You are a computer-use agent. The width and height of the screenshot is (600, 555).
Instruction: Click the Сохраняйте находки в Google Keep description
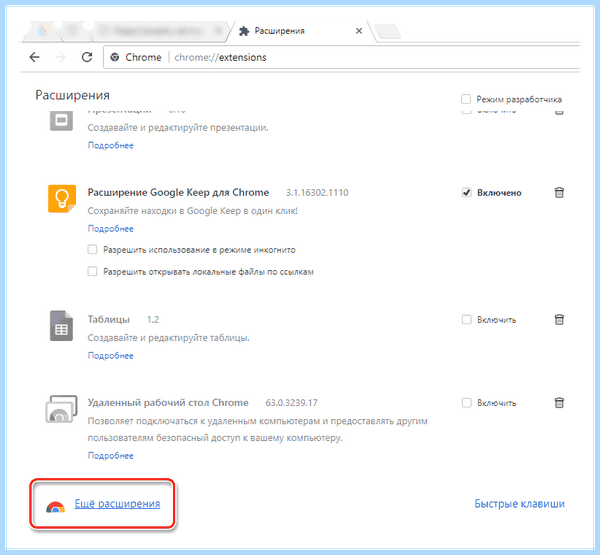[192, 211]
